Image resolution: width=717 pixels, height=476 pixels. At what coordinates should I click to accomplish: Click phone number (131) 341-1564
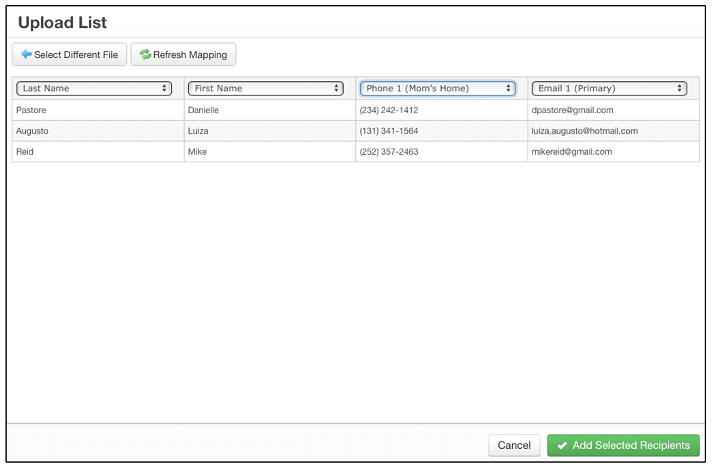(x=389, y=131)
